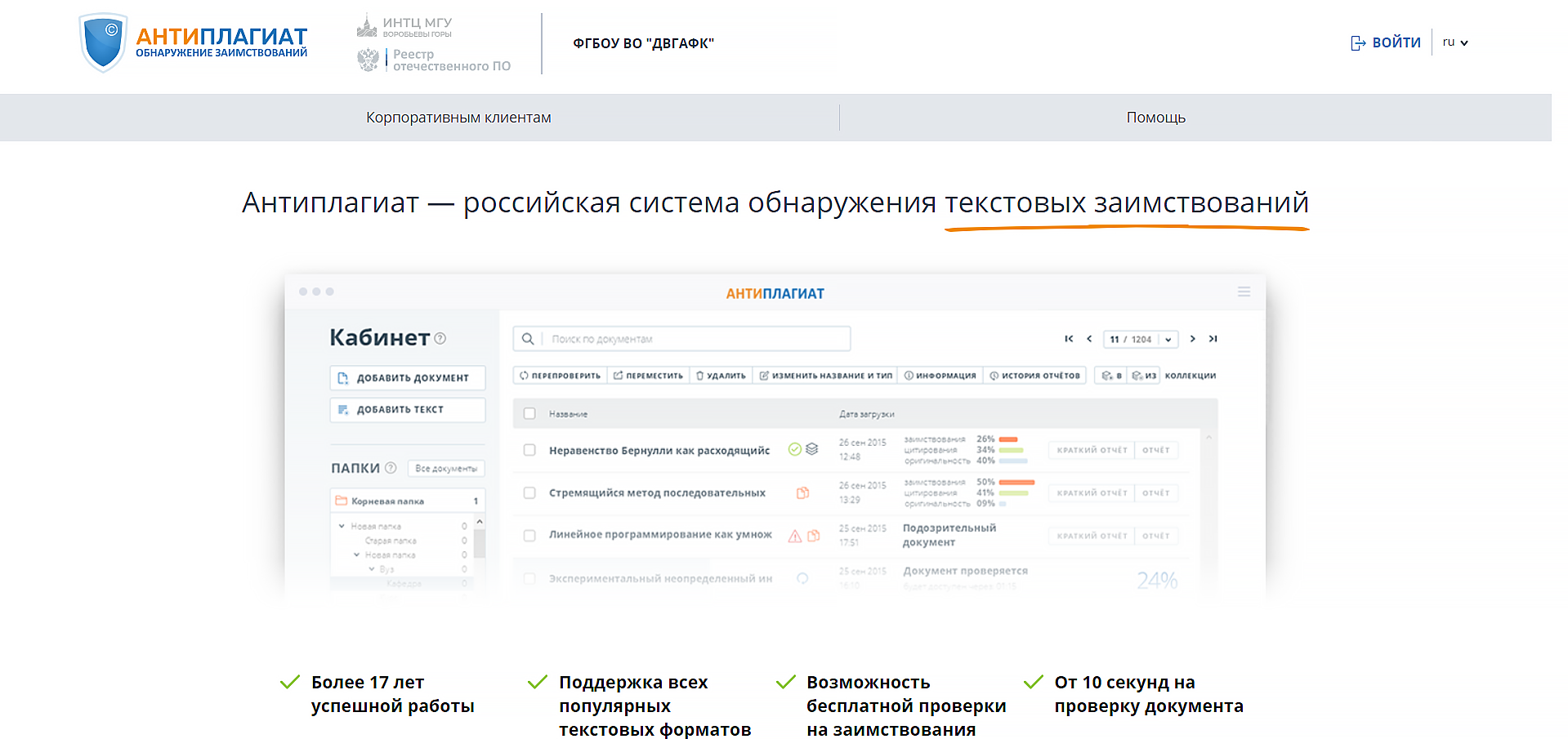Image resolution: width=1568 pixels, height=739 pixels.
Task: Check the Экспериментальный неопределенный document checkbox
Action: [529, 578]
